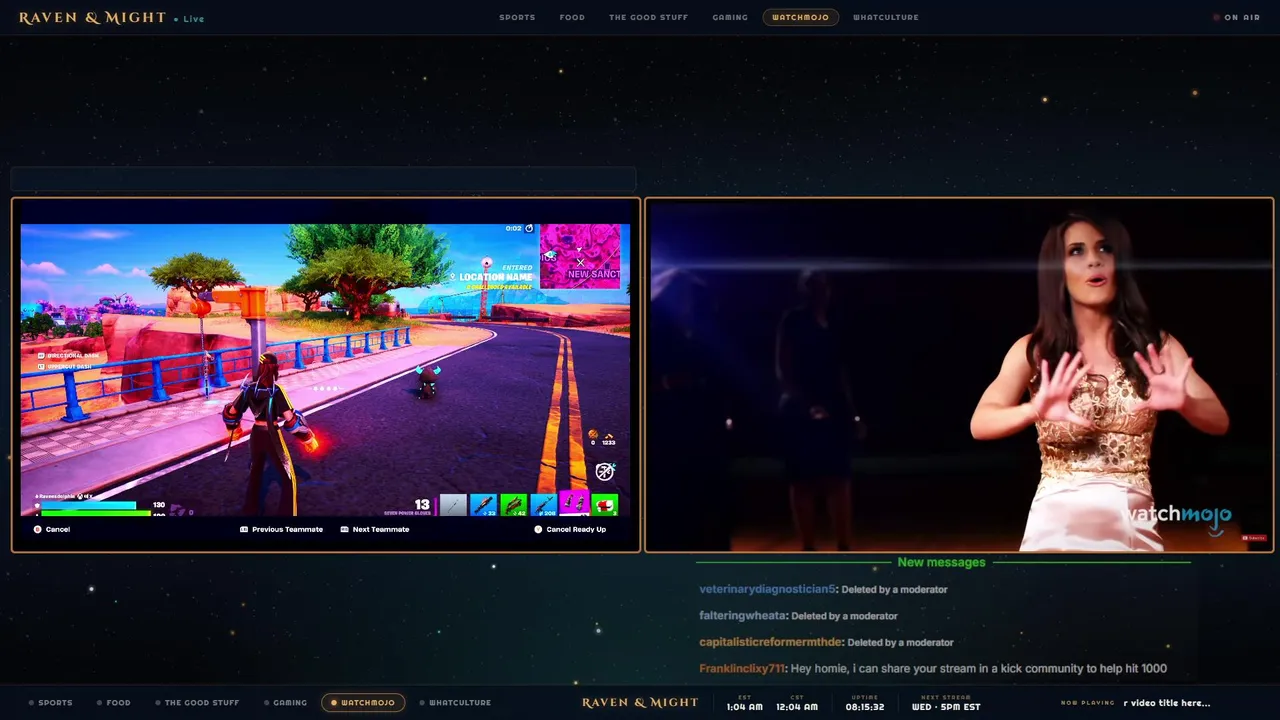Screen dimensions: 1280x720
Task: Click the green health bar in game
Action: pyautogui.click(x=94, y=514)
